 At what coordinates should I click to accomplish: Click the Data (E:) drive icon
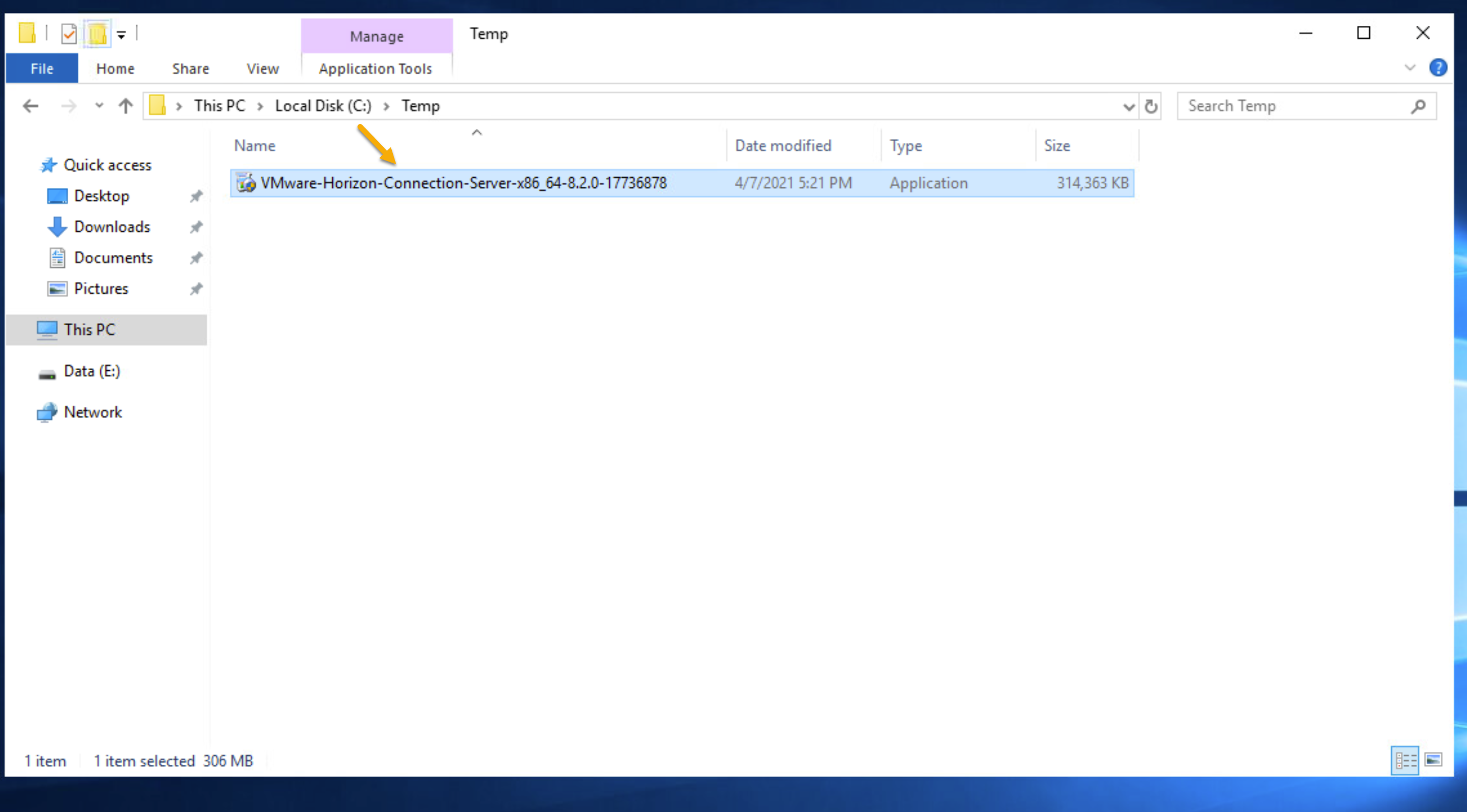click(x=47, y=374)
